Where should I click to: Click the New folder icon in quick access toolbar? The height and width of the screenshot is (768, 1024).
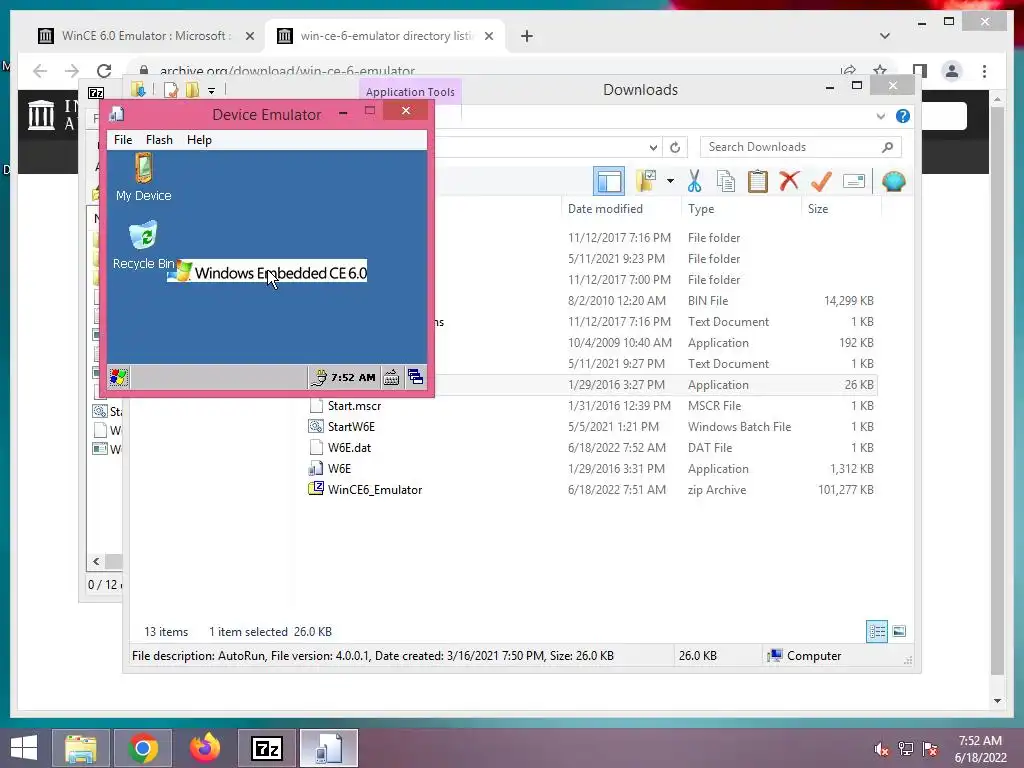(191, 89)
